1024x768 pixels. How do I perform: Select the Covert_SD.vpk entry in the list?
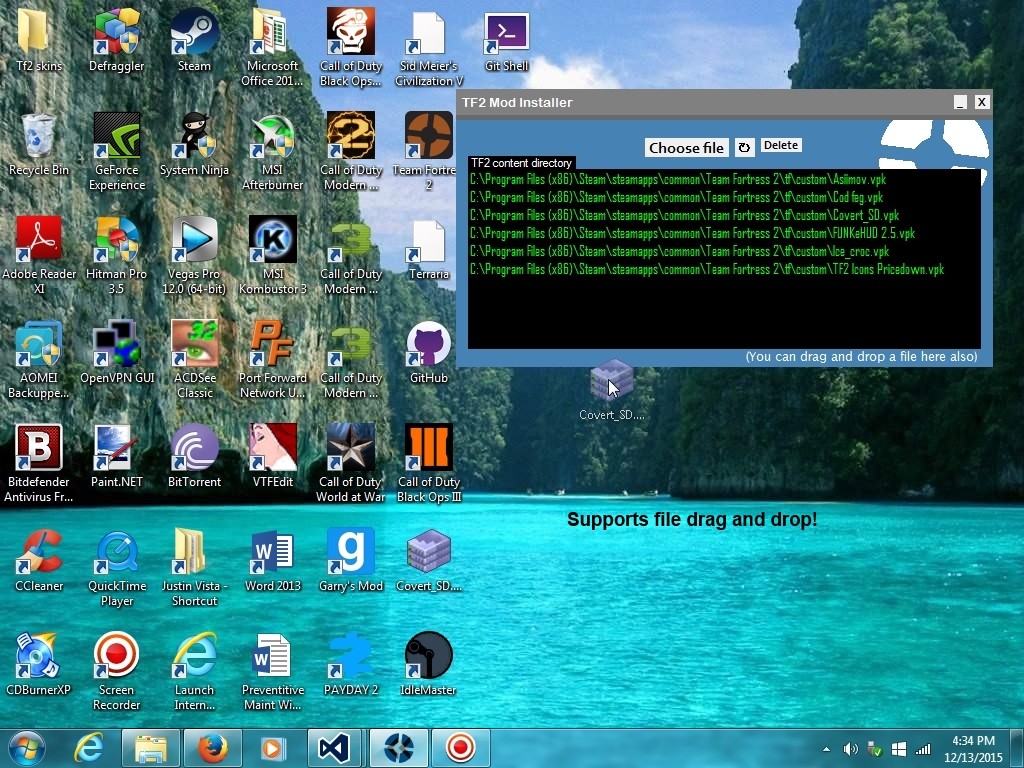(x=684, y=215)
